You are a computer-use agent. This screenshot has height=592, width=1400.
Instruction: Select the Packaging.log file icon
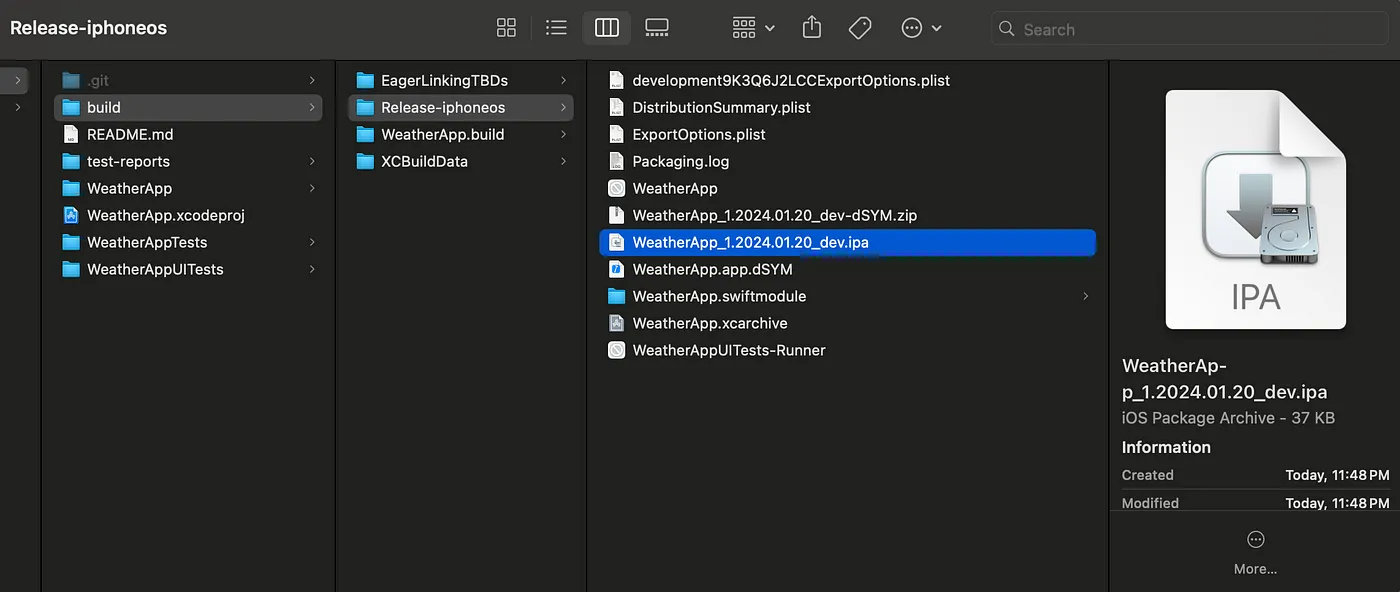(x=616, y=161)
